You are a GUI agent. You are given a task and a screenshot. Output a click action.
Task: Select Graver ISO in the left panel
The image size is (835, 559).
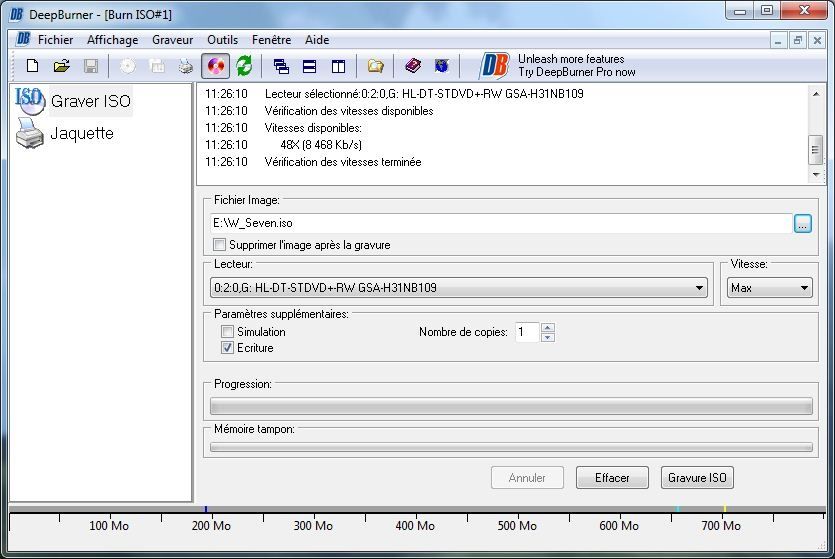click(73, 101)
